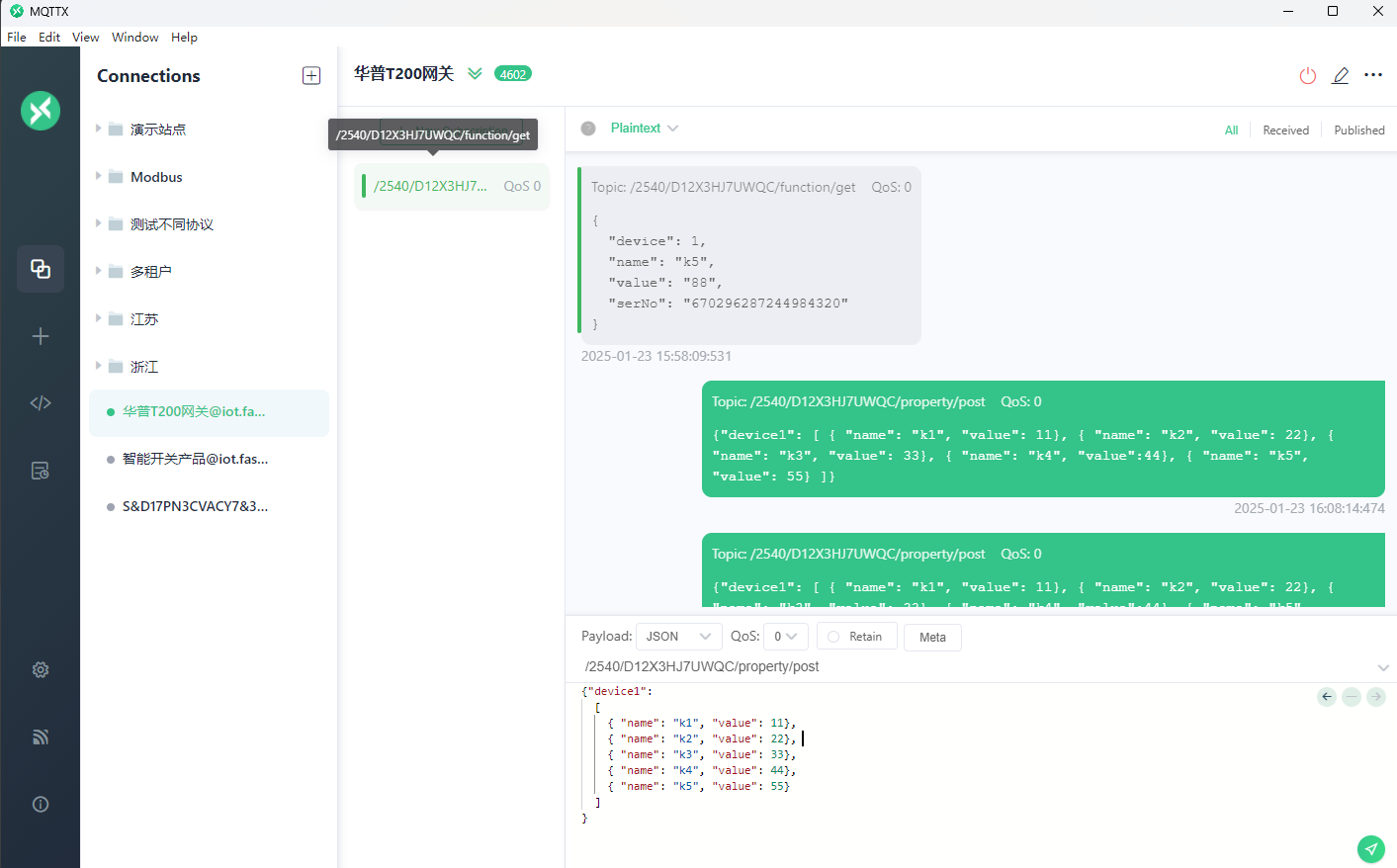The image size is (1397, 868).
Task: Open the Window menu
Action: 135,38
